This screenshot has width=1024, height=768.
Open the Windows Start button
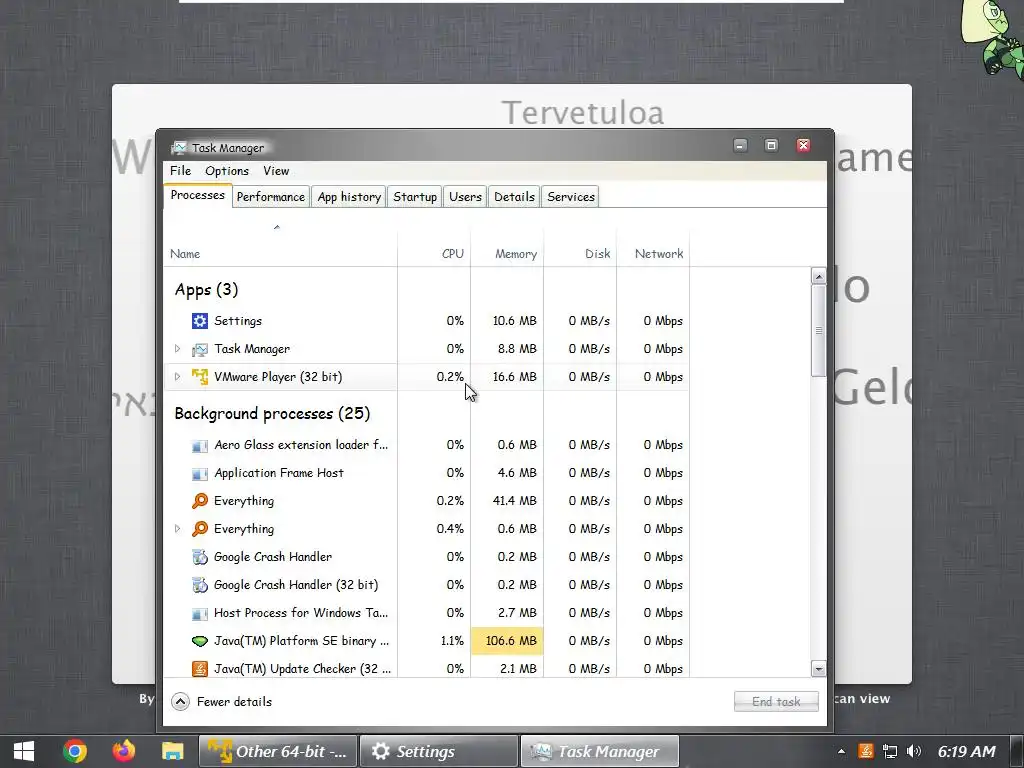click(24, 751)
